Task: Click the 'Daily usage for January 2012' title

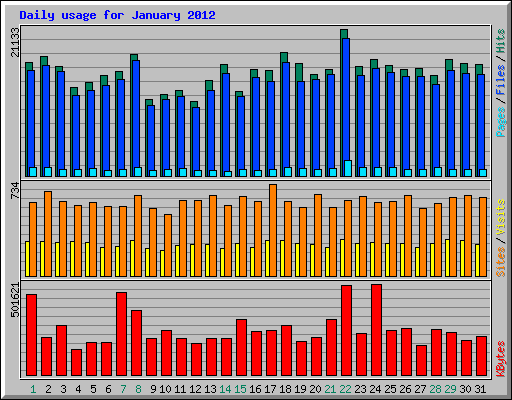Action: (117, 15)
